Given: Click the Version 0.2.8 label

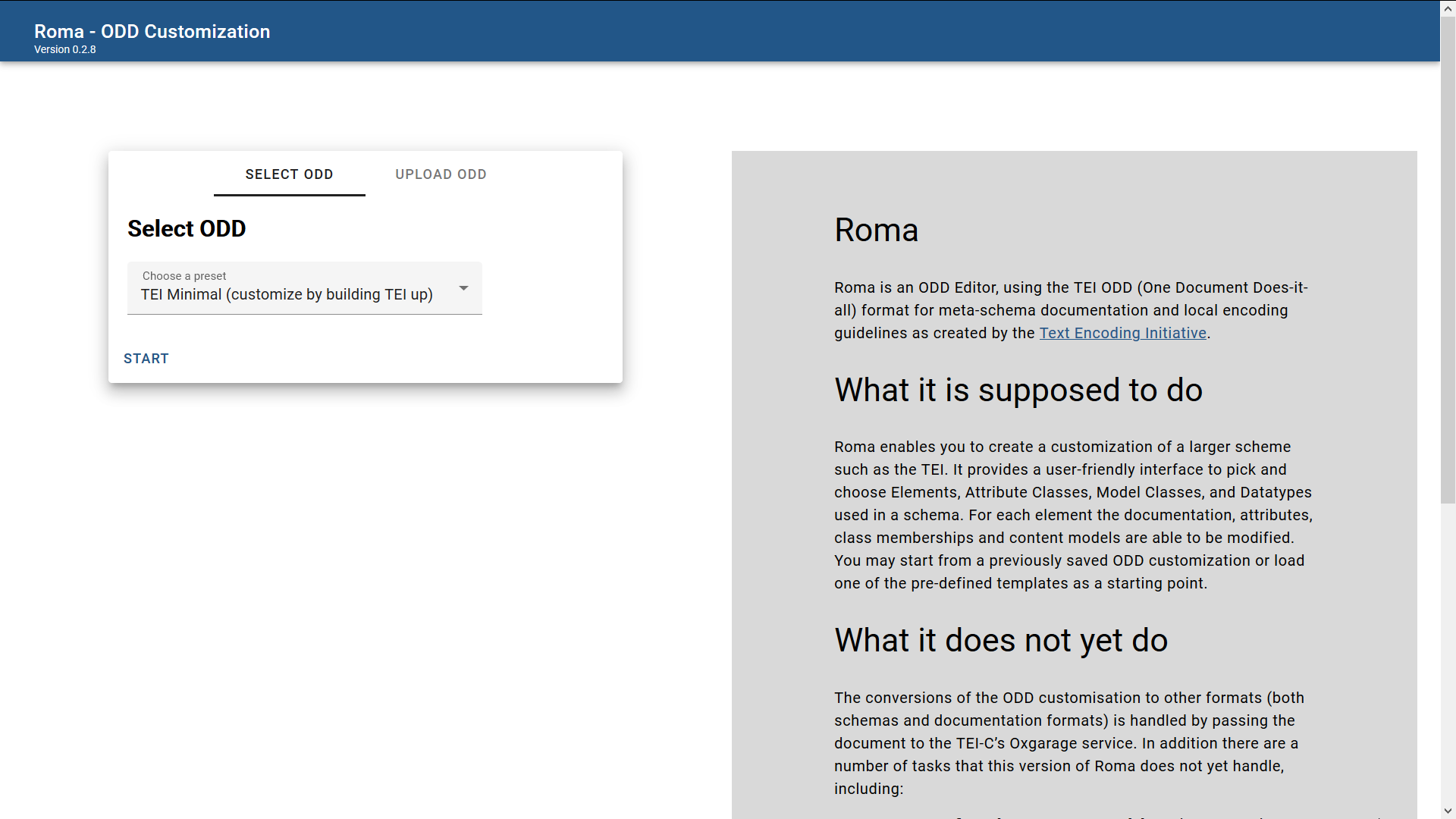Looking at the screenshot, I should pos(65,50).
